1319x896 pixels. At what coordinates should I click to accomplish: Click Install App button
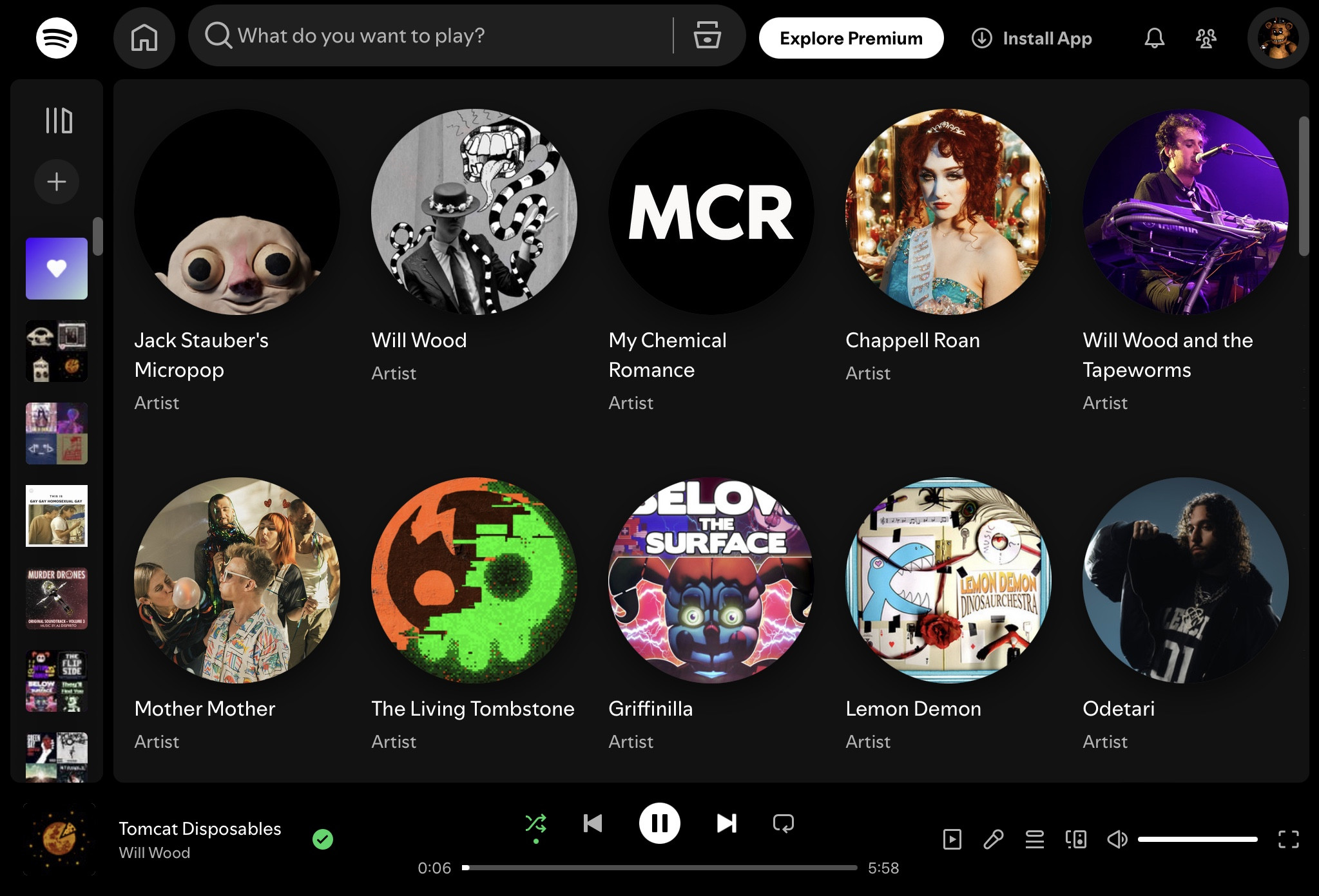pyautogui.click(x=1032, y=38)
